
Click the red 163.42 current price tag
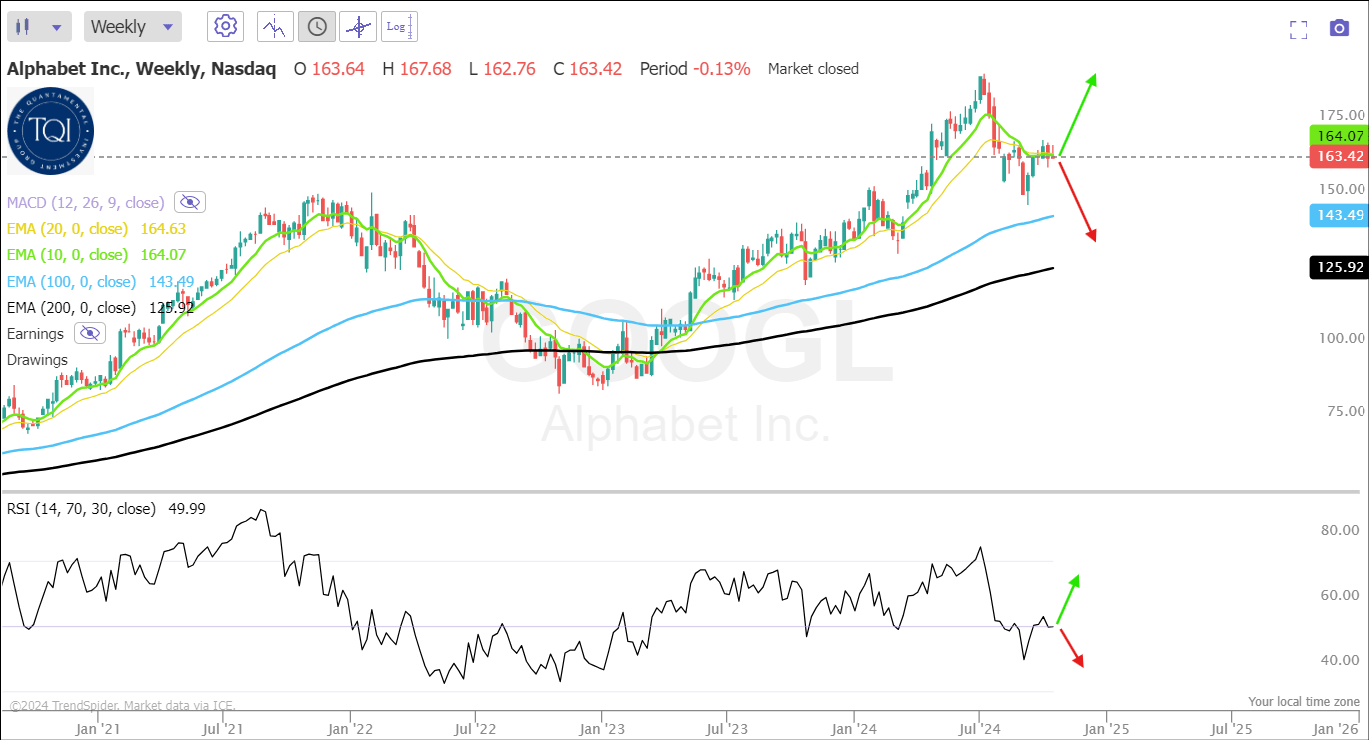point(1338,156)
